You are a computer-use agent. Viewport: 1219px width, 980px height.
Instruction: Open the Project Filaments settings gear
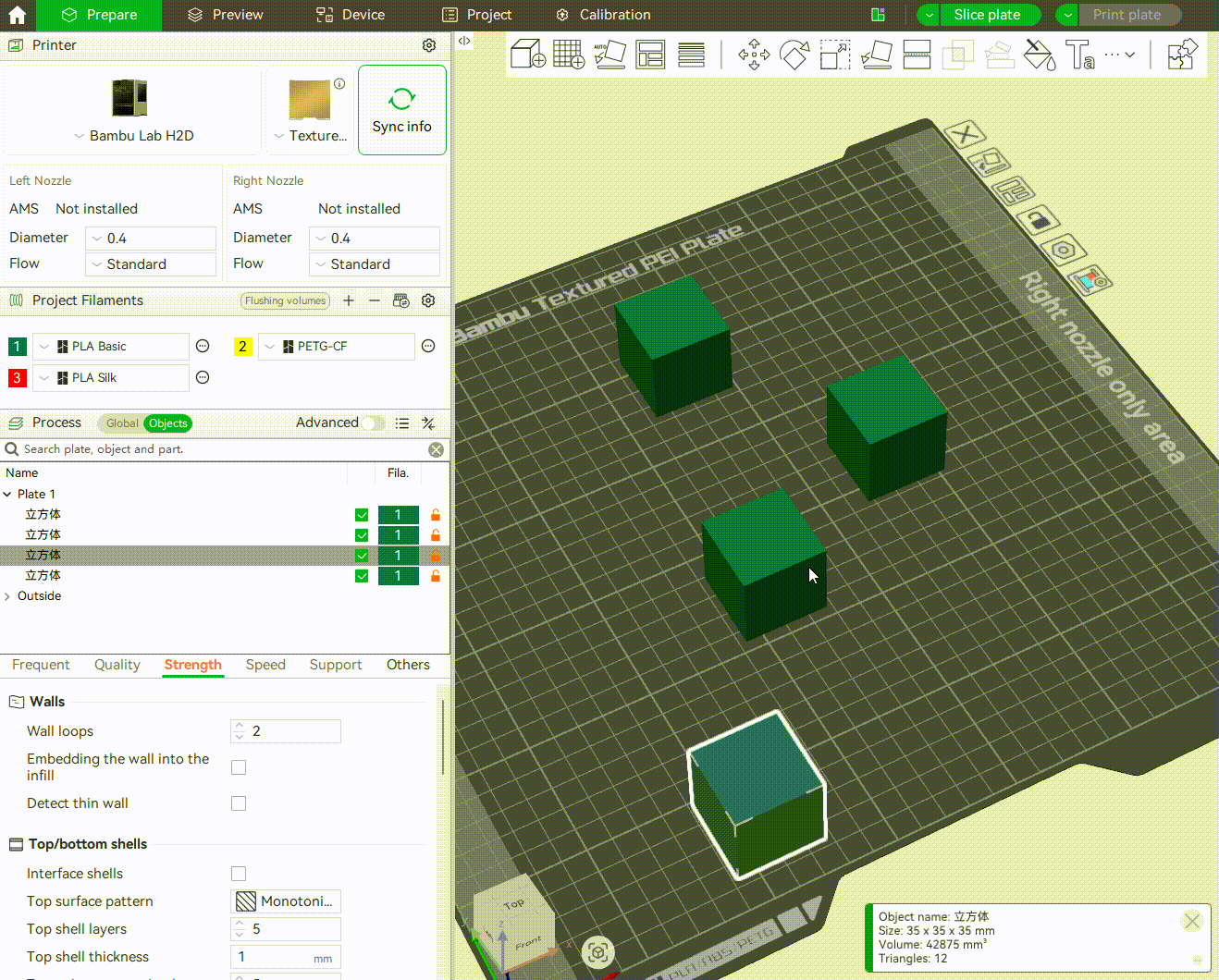tap(428, 300)
